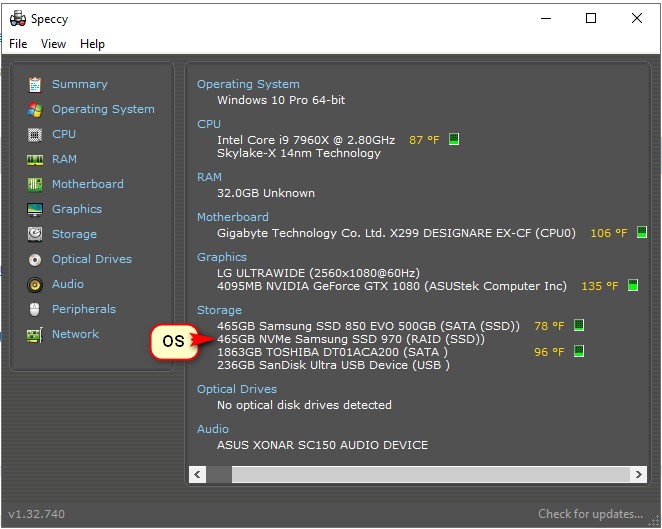Screen dimensions: 662x529
Task: Open the Help menu
Action: click(92, 44)
